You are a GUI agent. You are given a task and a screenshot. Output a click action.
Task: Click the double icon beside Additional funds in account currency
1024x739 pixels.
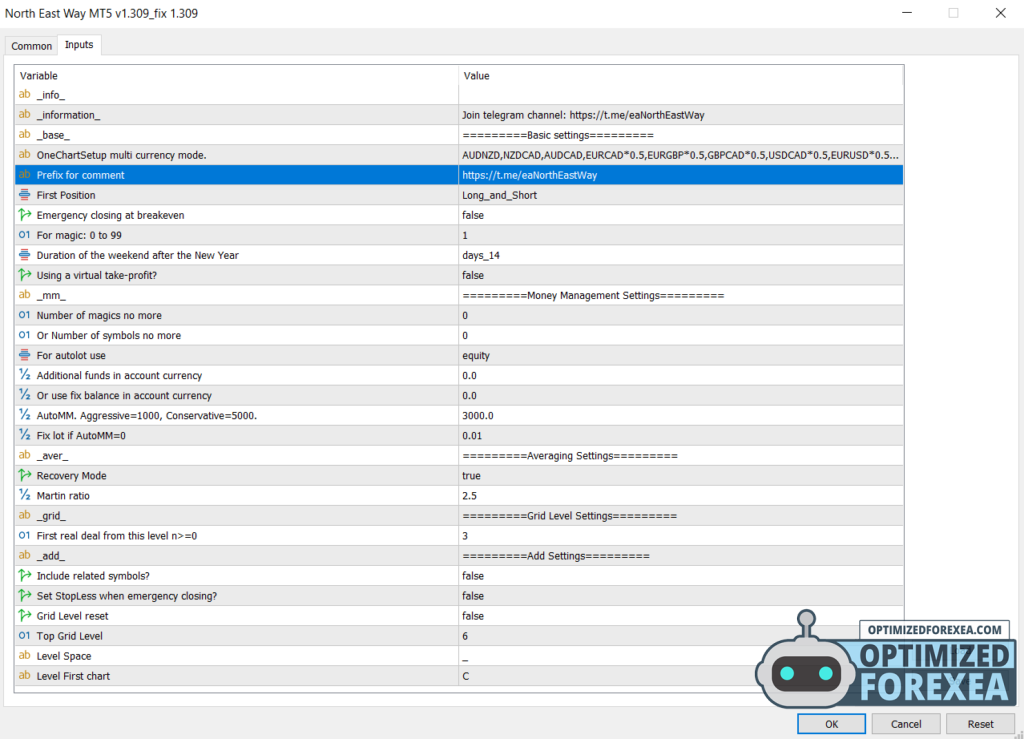[x=25, y=375]
